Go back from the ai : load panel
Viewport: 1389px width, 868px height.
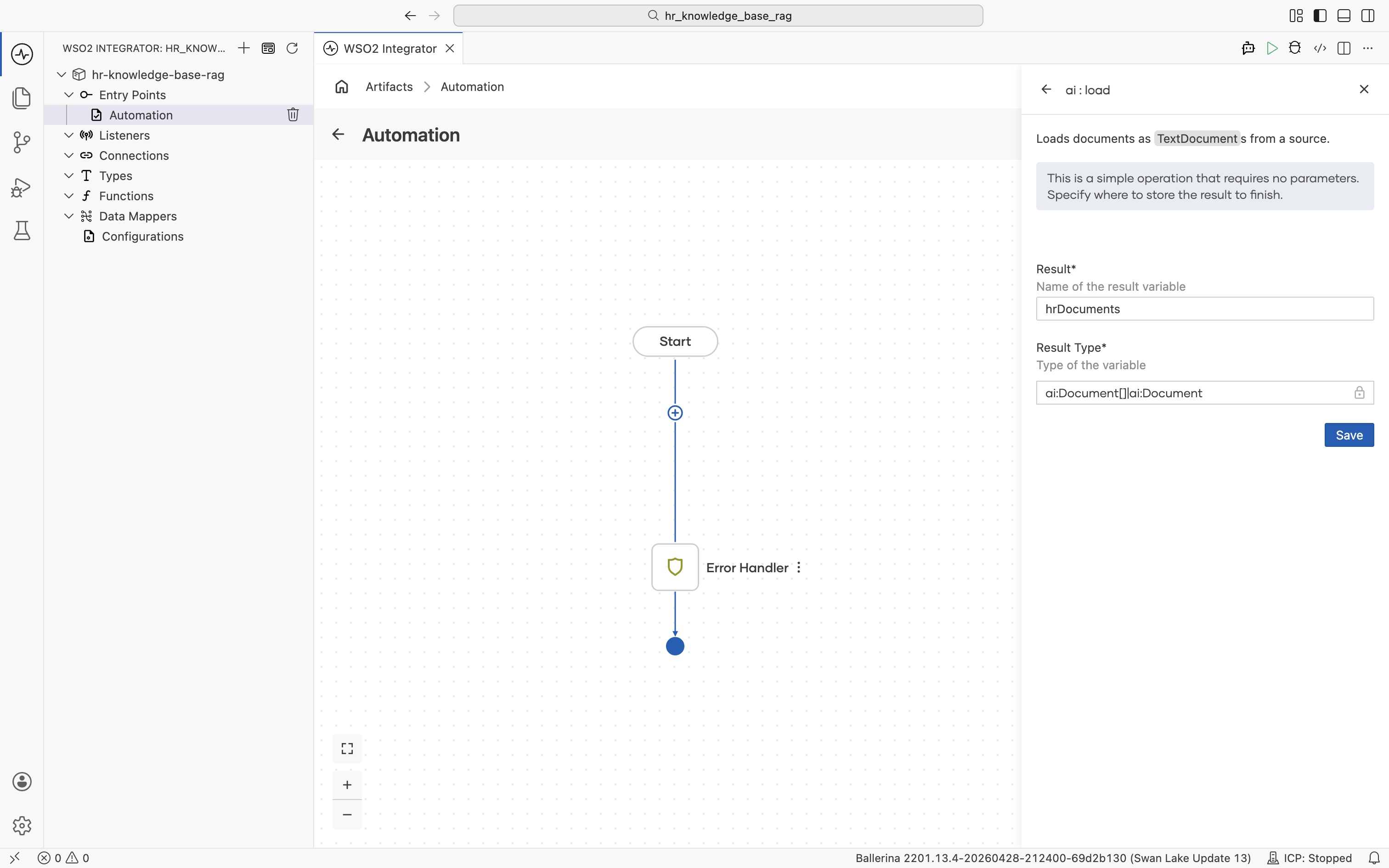coord(1046,90)
